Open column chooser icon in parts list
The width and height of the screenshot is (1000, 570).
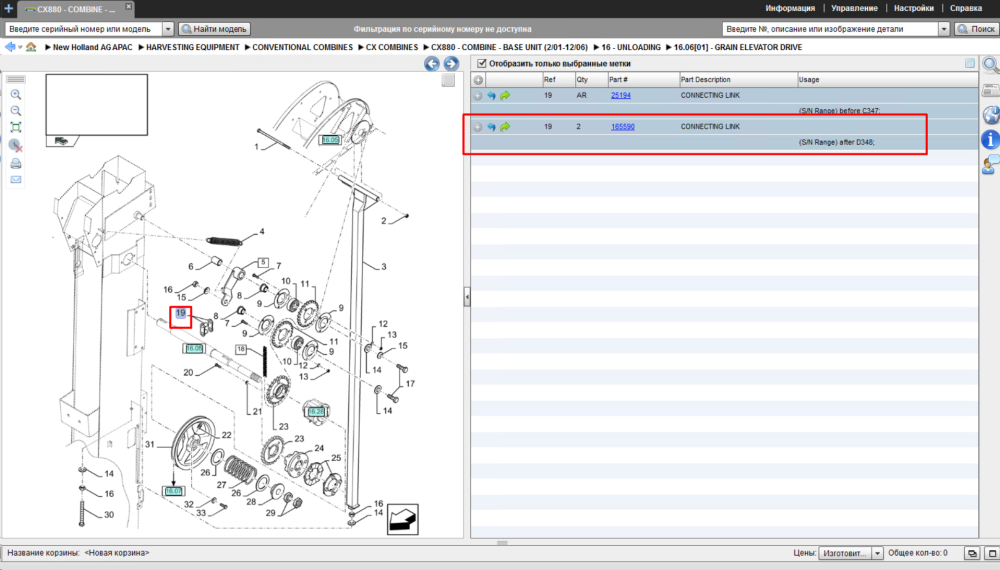click(969, 63)
